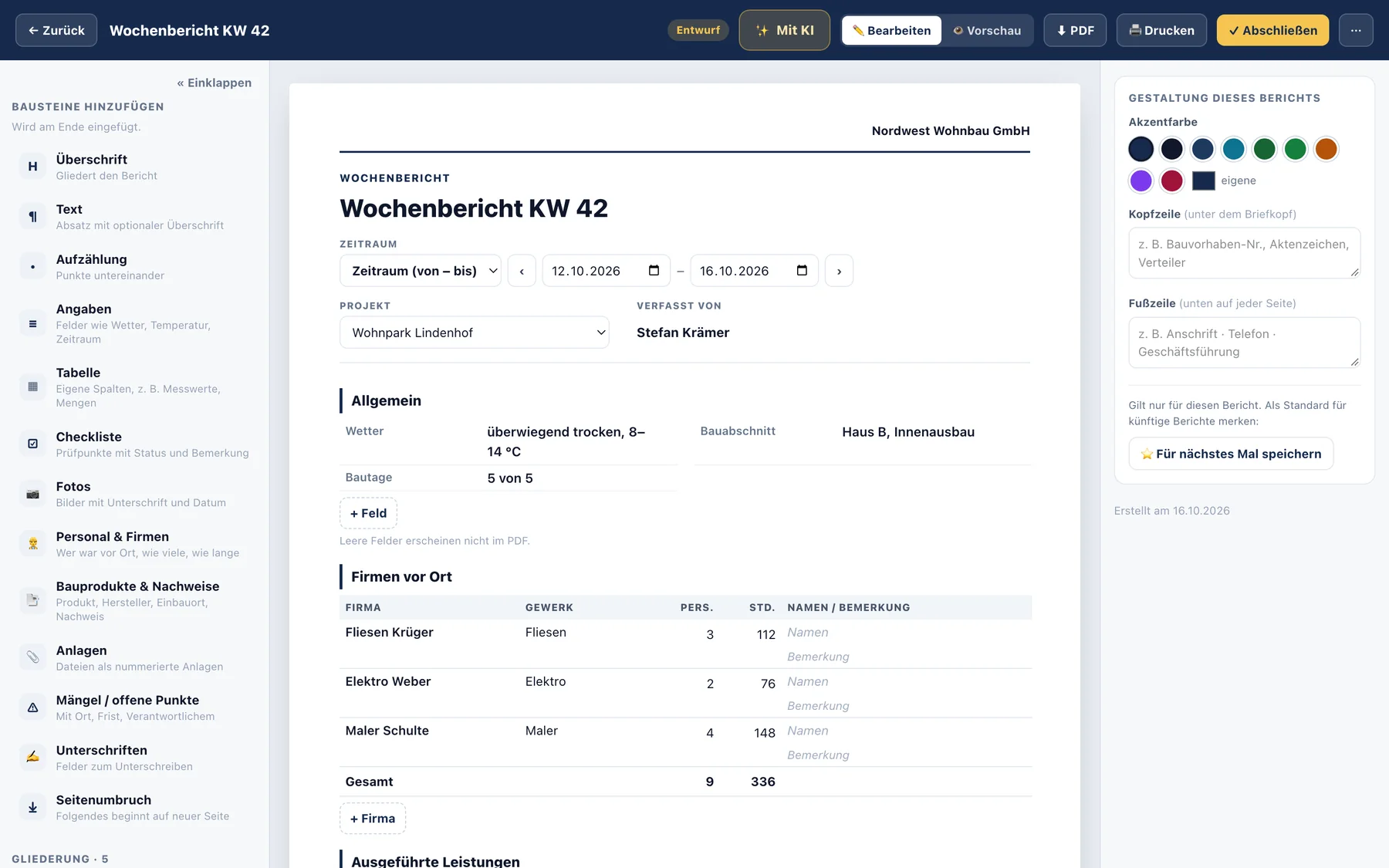This screenshot has height=868, width=1389.
Task: Go to next period with right chevron
Action: [839, 271]
